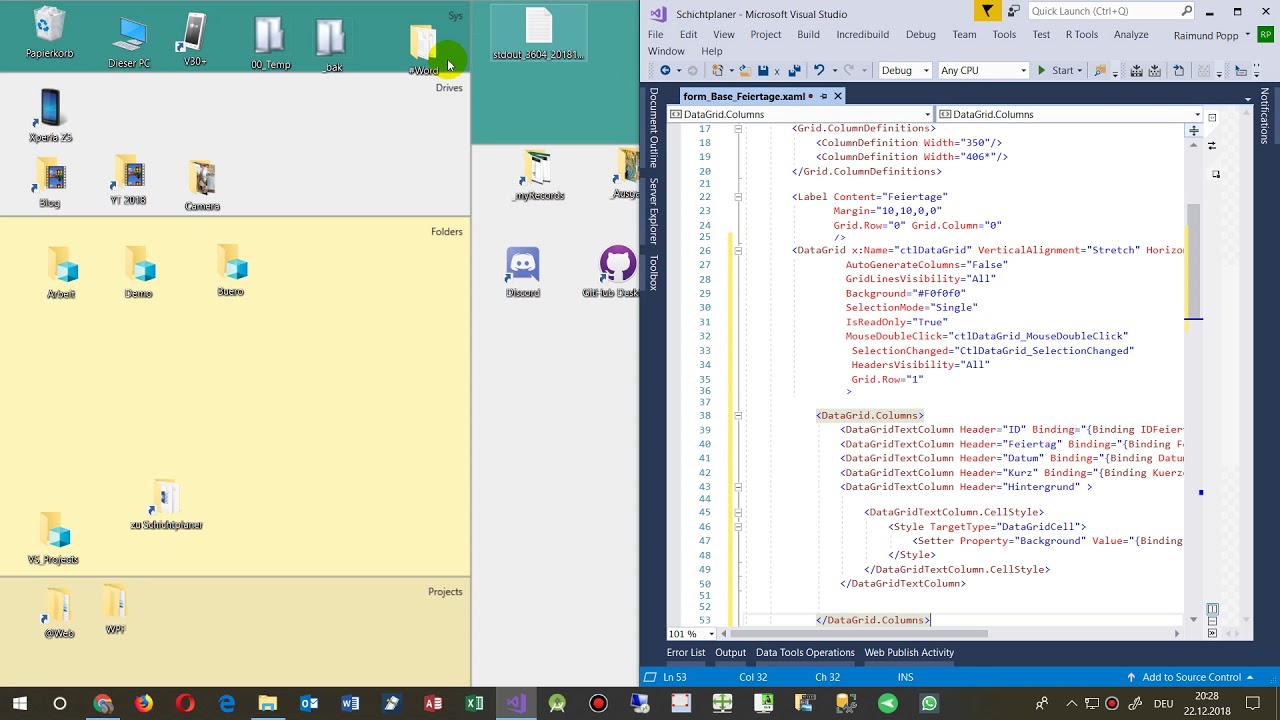
Task: Click the Find in Files toolbar icon
Action: (1101, 71)
